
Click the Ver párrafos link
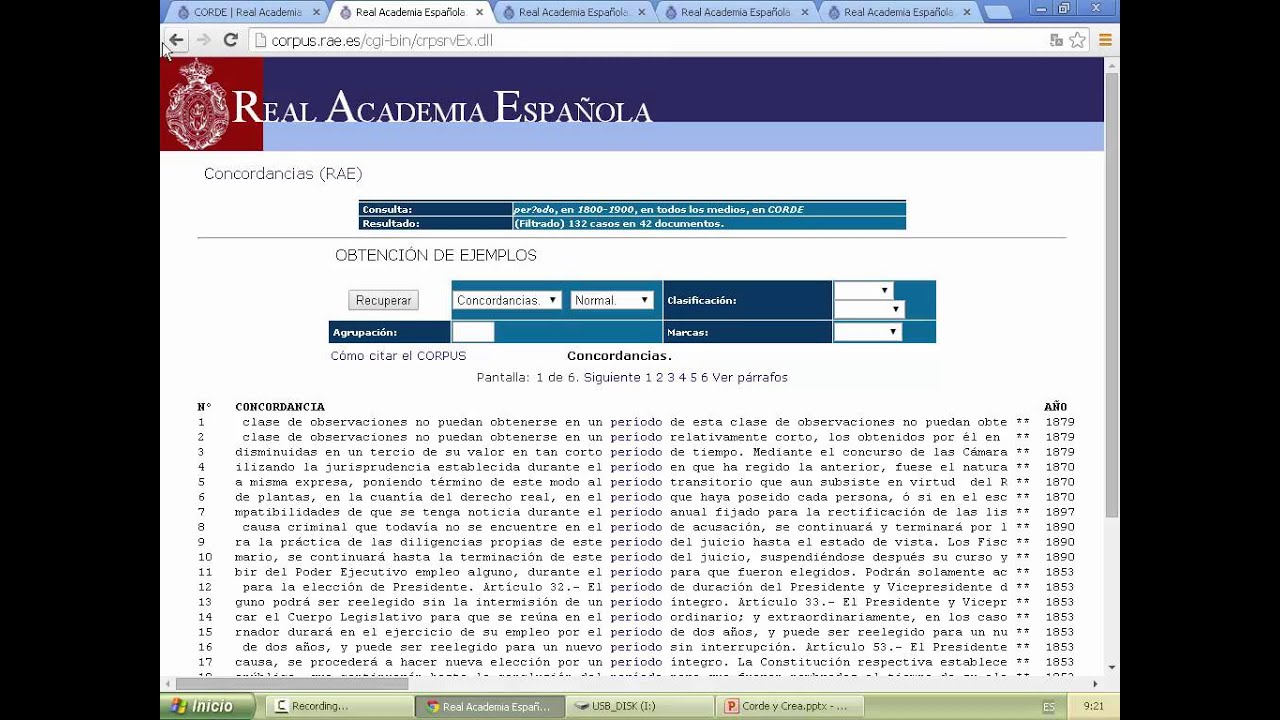(x=750, y=378)
